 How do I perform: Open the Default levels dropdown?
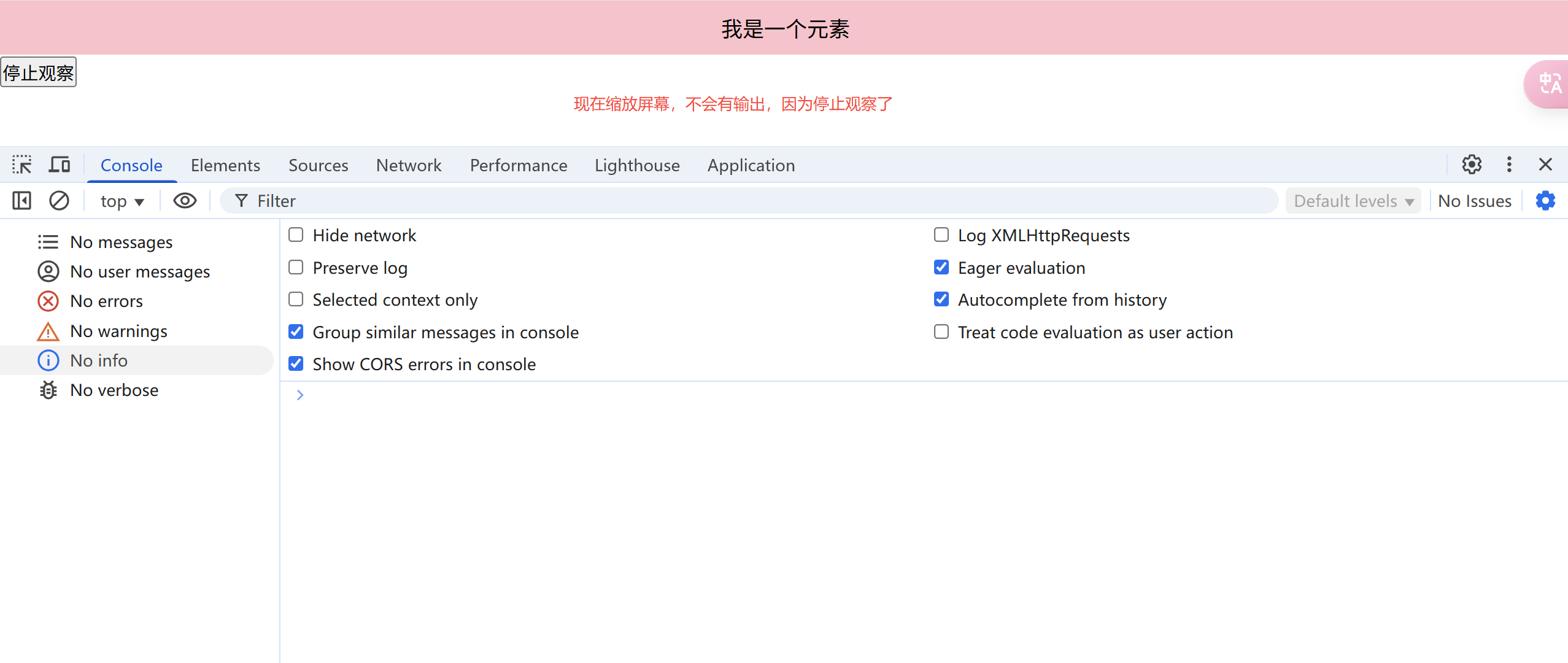click(1353, 200)
